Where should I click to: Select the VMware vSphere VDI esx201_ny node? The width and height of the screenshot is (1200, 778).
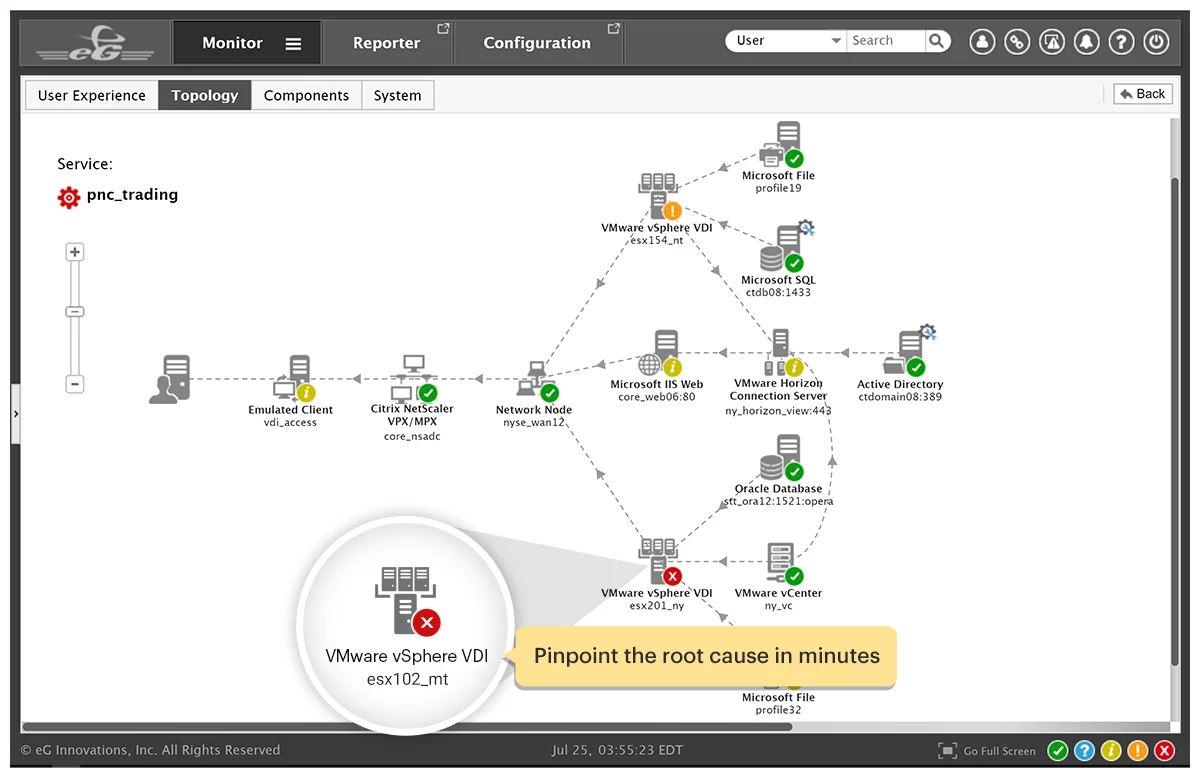[659, 561]
